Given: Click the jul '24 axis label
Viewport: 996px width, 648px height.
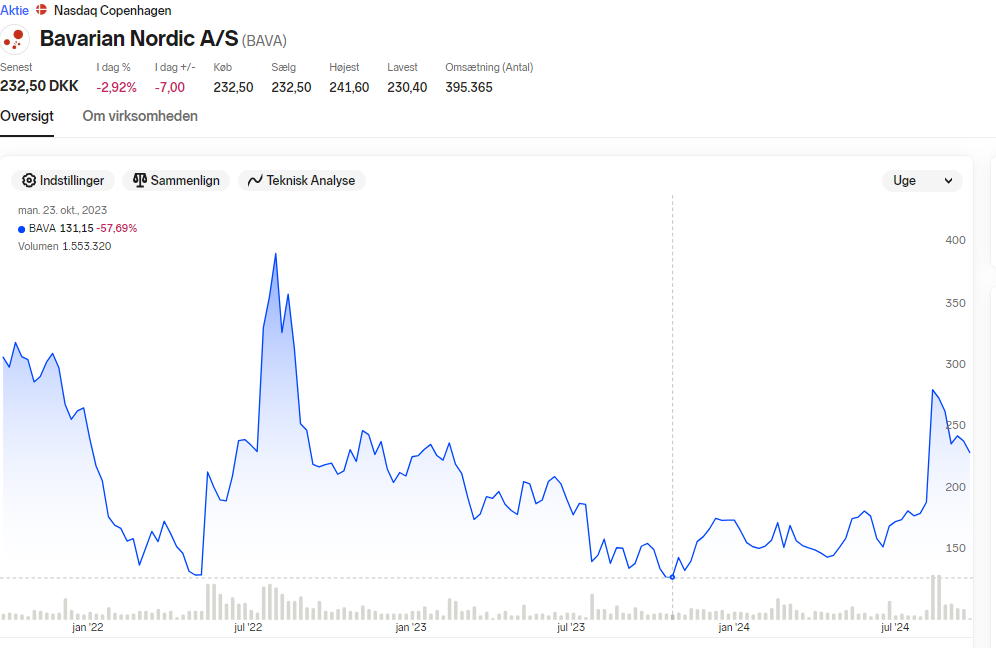Looking at the screenshot, I should 895,628.
